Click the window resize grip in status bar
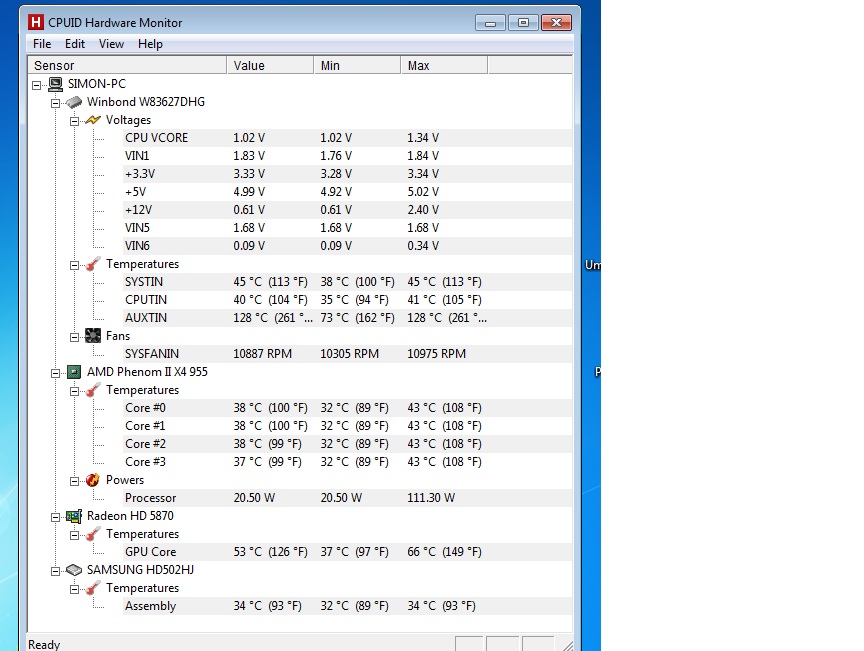The height and width of the screenshot is (651, 864). click(568, 645)
